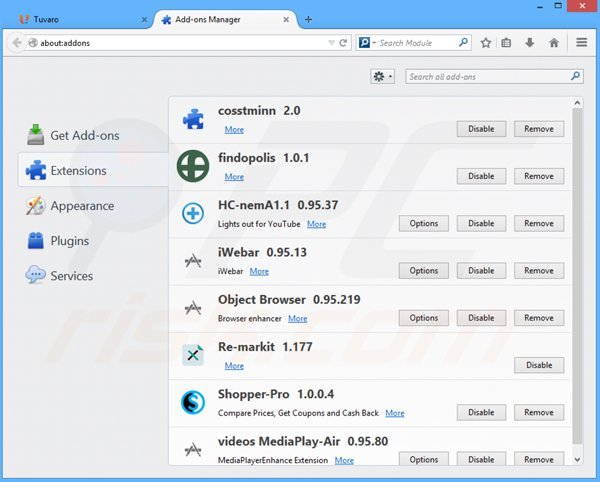This screenshot has height=482, width=600.
Task: Remove the HC-nemA1.1 extension
Action: tap(539, 223)
